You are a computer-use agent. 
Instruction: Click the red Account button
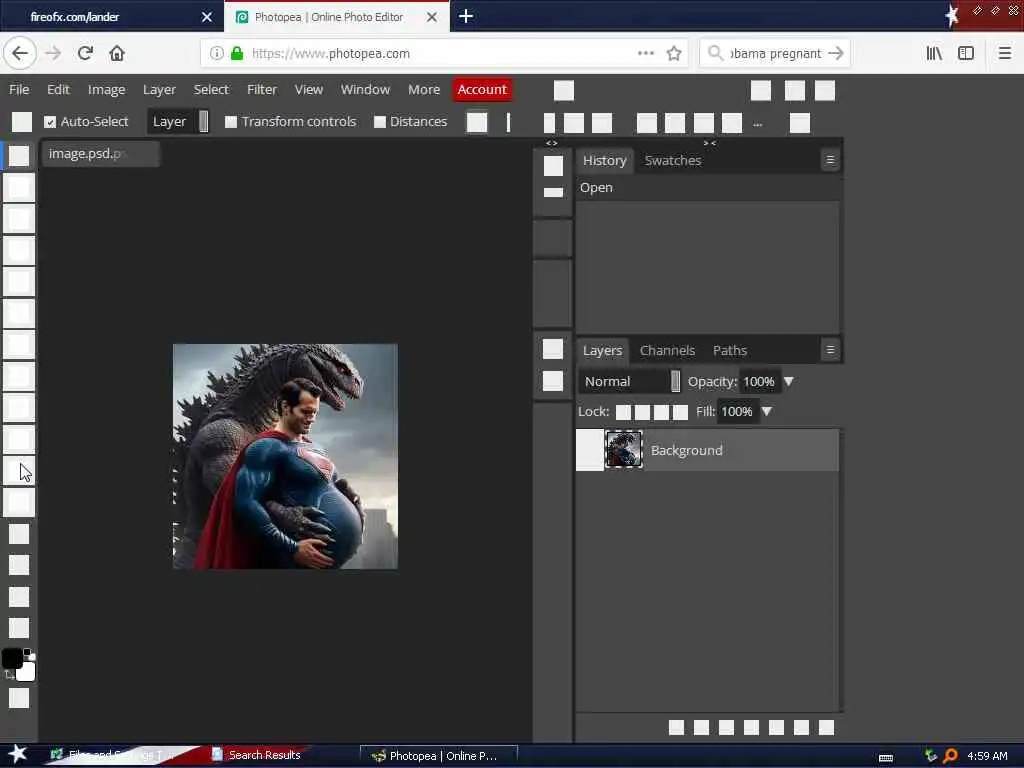click(482, 89)
